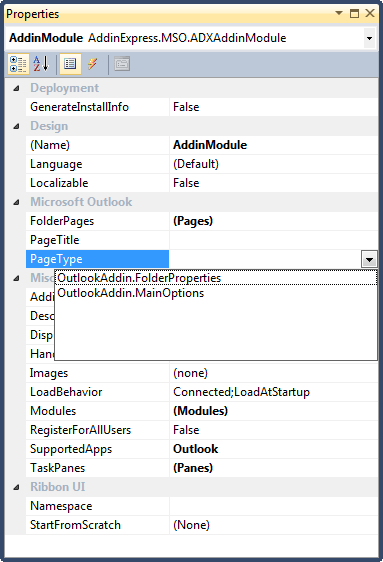383x562 pixels.
Task: Click the (Panes) collection value
Action: tap(273, 468)
